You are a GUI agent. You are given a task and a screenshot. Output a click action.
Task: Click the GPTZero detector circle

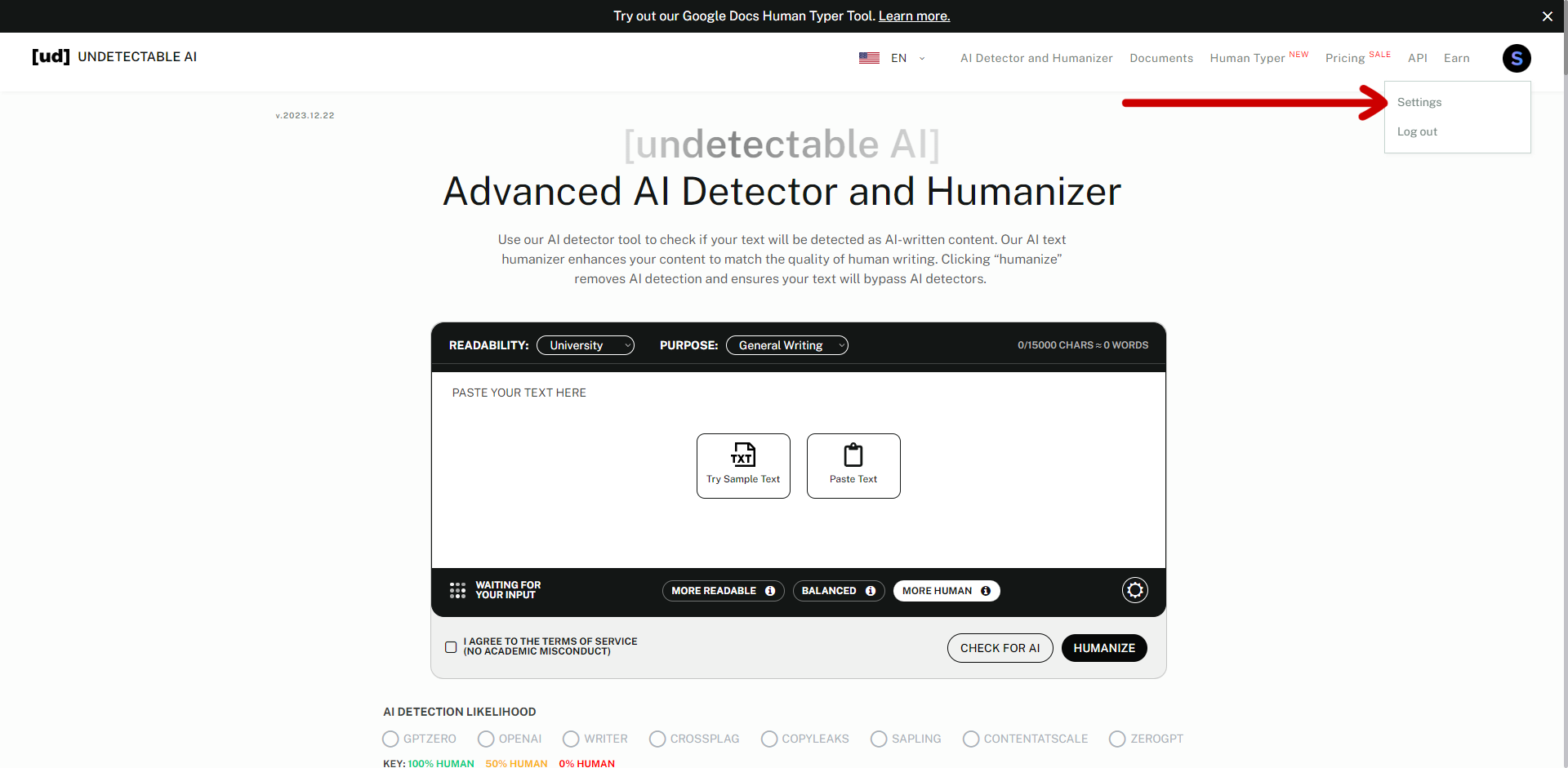390,739
